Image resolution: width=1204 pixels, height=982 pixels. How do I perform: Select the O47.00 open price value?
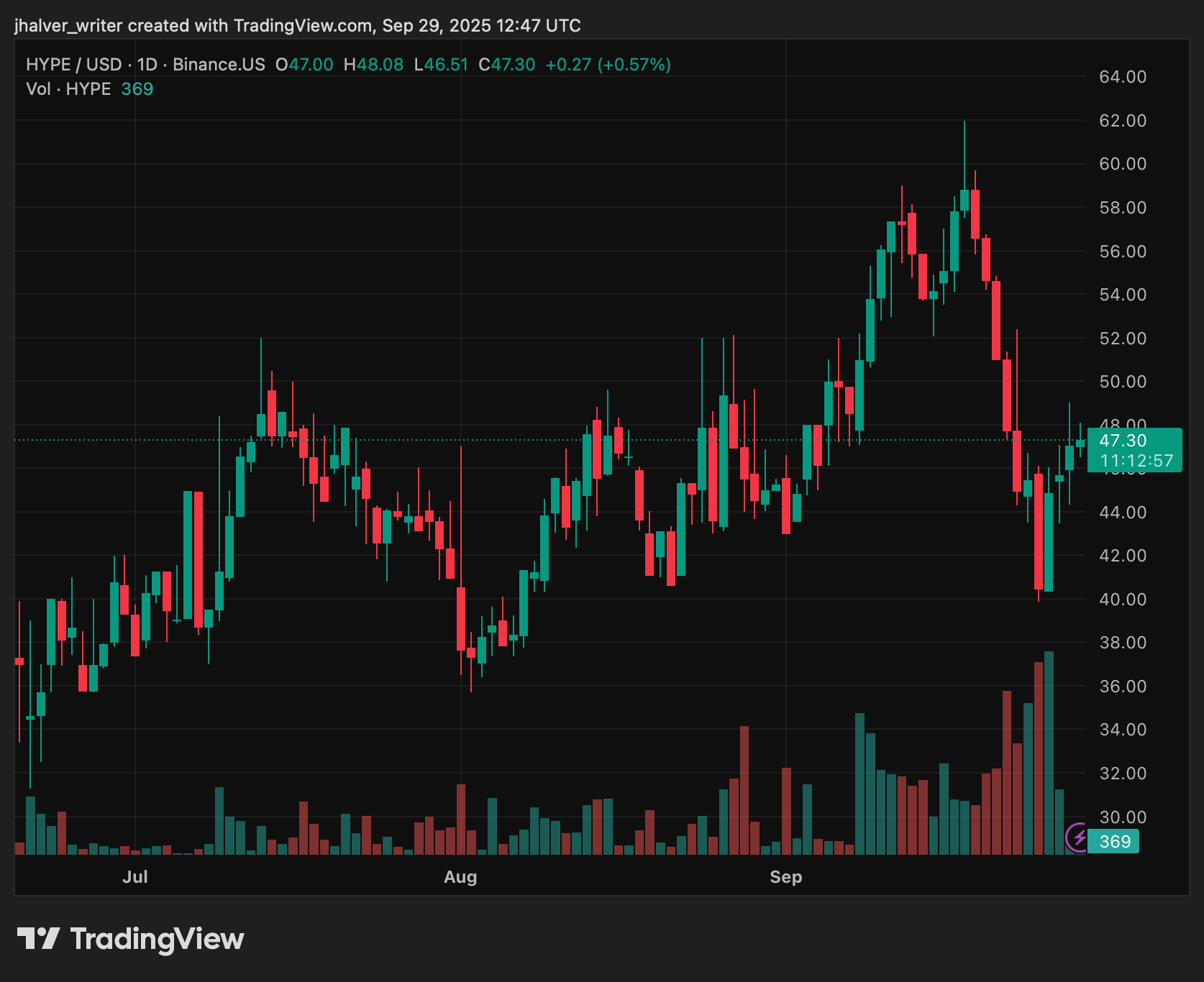304,64
